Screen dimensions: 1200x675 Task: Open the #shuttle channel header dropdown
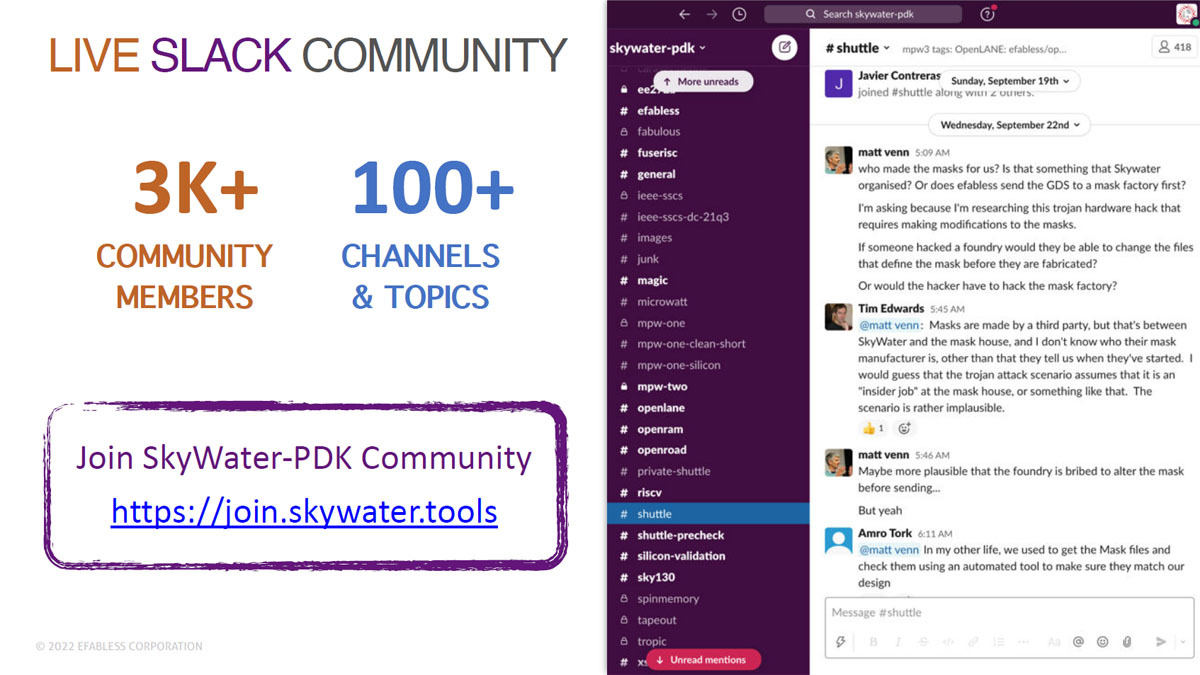(857, 47)
